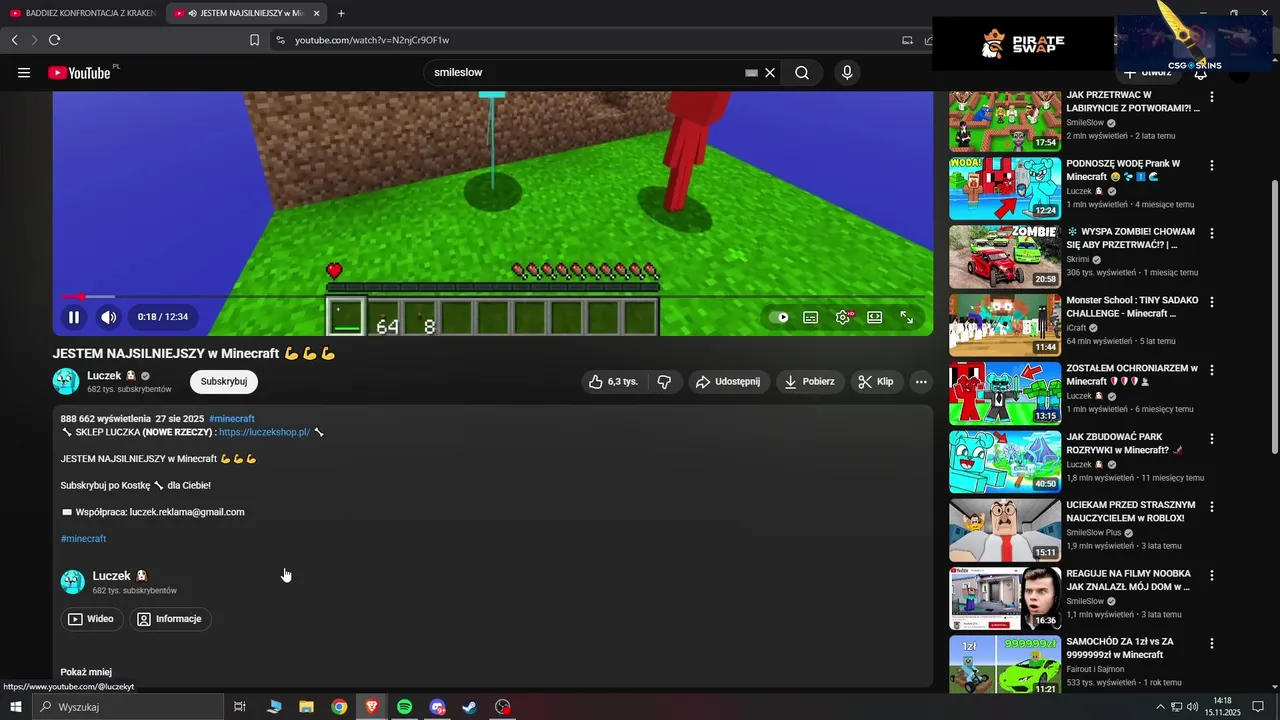
Task: Create a clip with Klip button
Action: coord(876,381)
